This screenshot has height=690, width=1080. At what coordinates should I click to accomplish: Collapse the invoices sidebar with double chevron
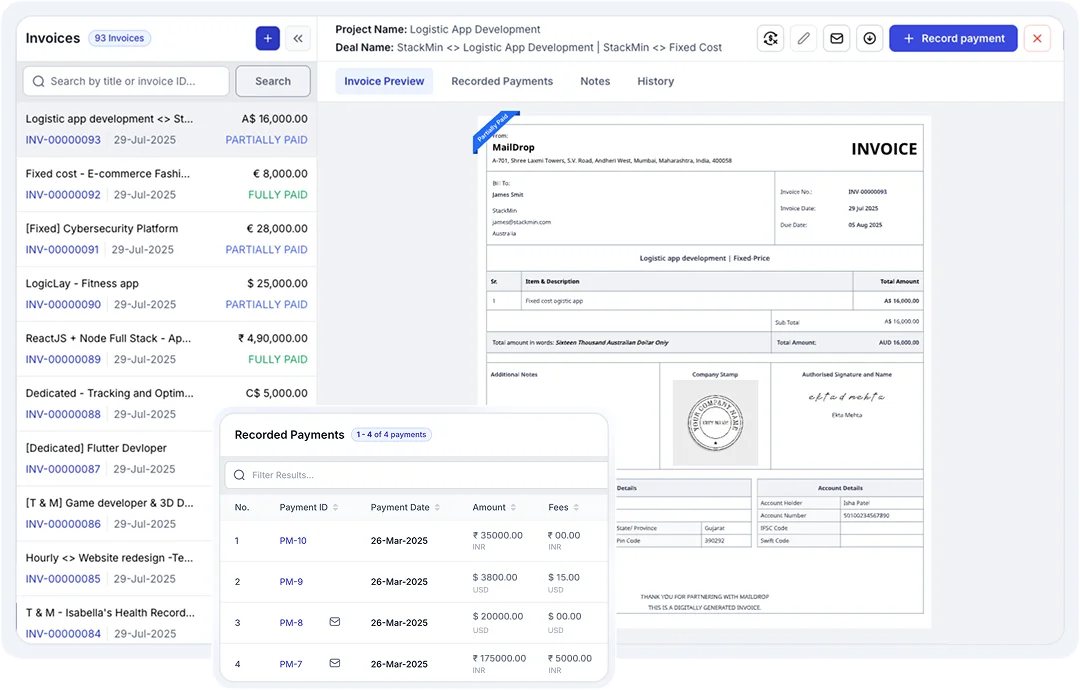pyautogui.click(x=298, y=39)
